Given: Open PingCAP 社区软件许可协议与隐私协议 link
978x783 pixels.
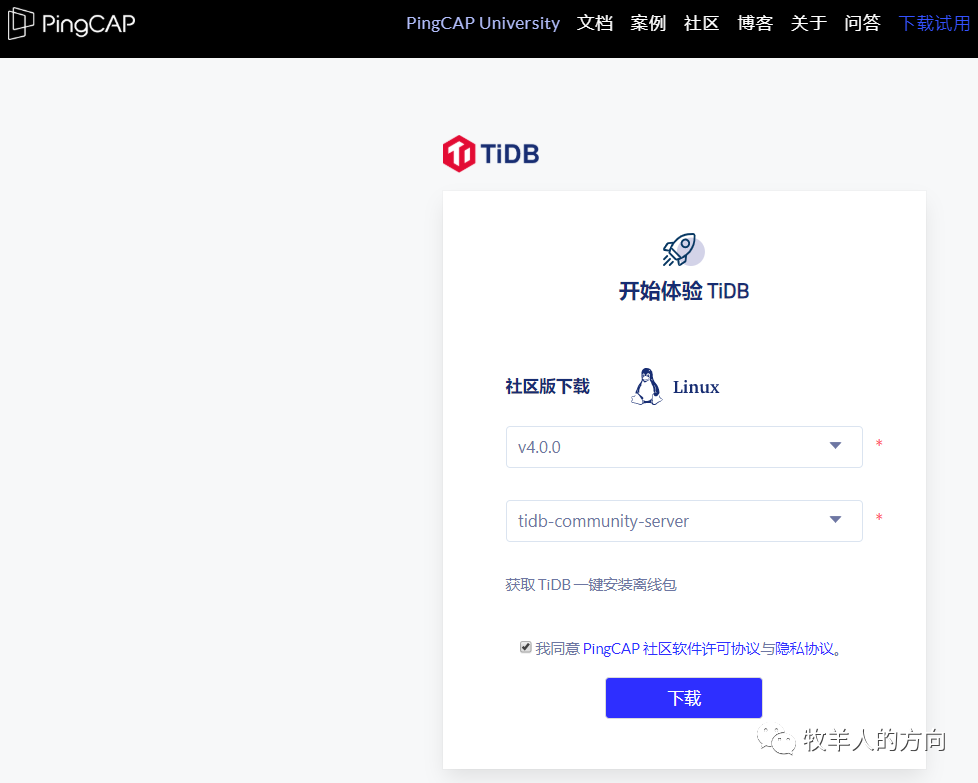Looking at the screenshot, I should point(708,649).
